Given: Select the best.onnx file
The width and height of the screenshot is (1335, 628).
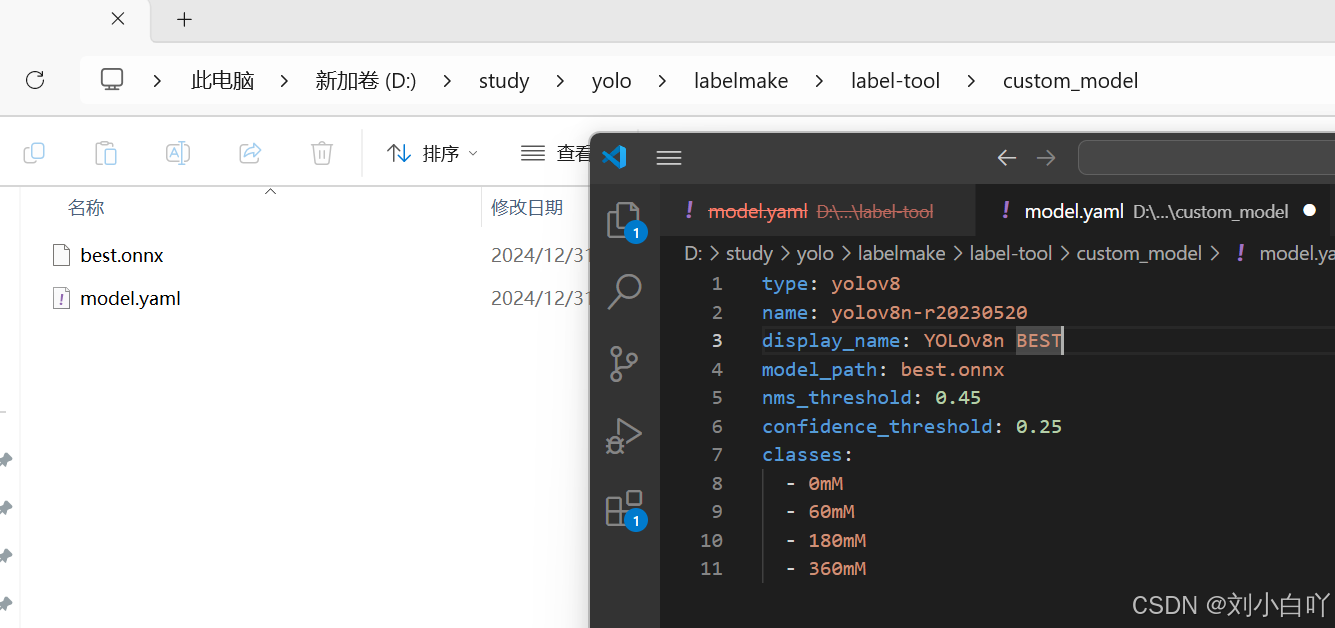Looking at the screenshot, I should pyautogui.click(x=122, y=255).
